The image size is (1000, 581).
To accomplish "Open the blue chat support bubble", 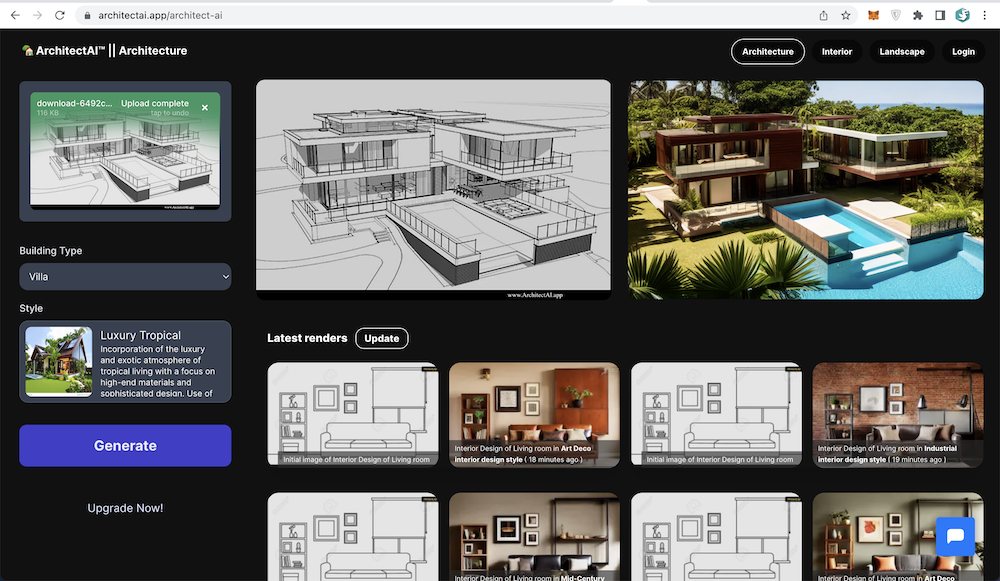I will [955, 536].
